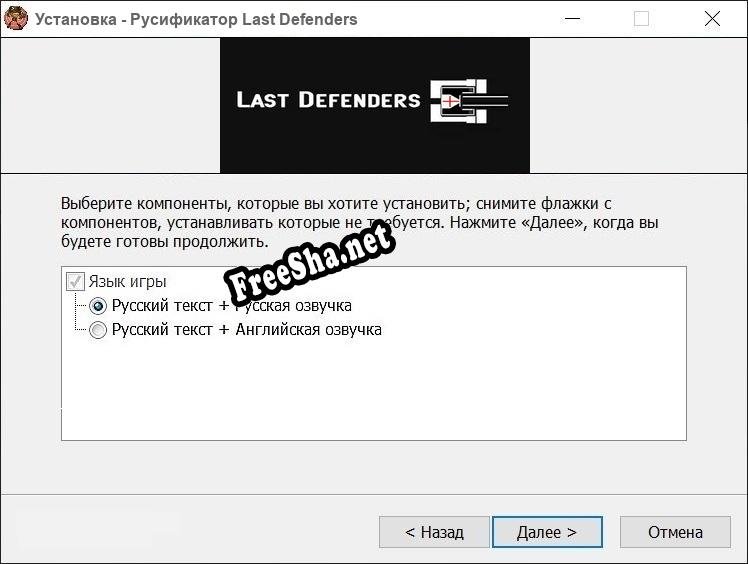Go back with the < Назад button
The image size is (748, 564).
(434, 532)
